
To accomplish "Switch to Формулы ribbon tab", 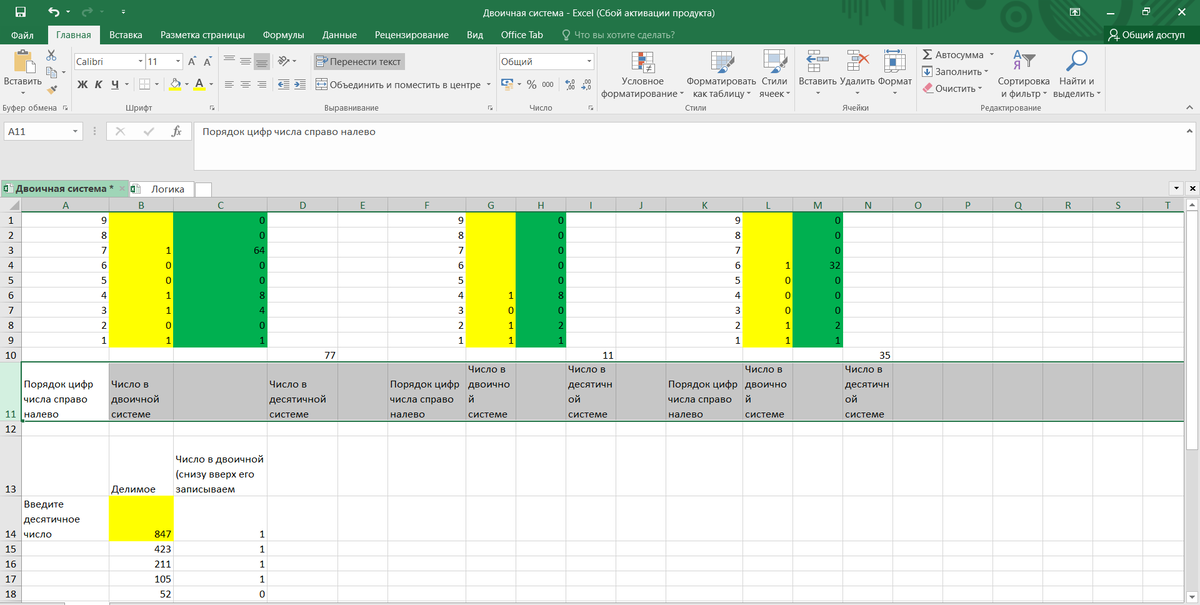I will coord(283,34).
